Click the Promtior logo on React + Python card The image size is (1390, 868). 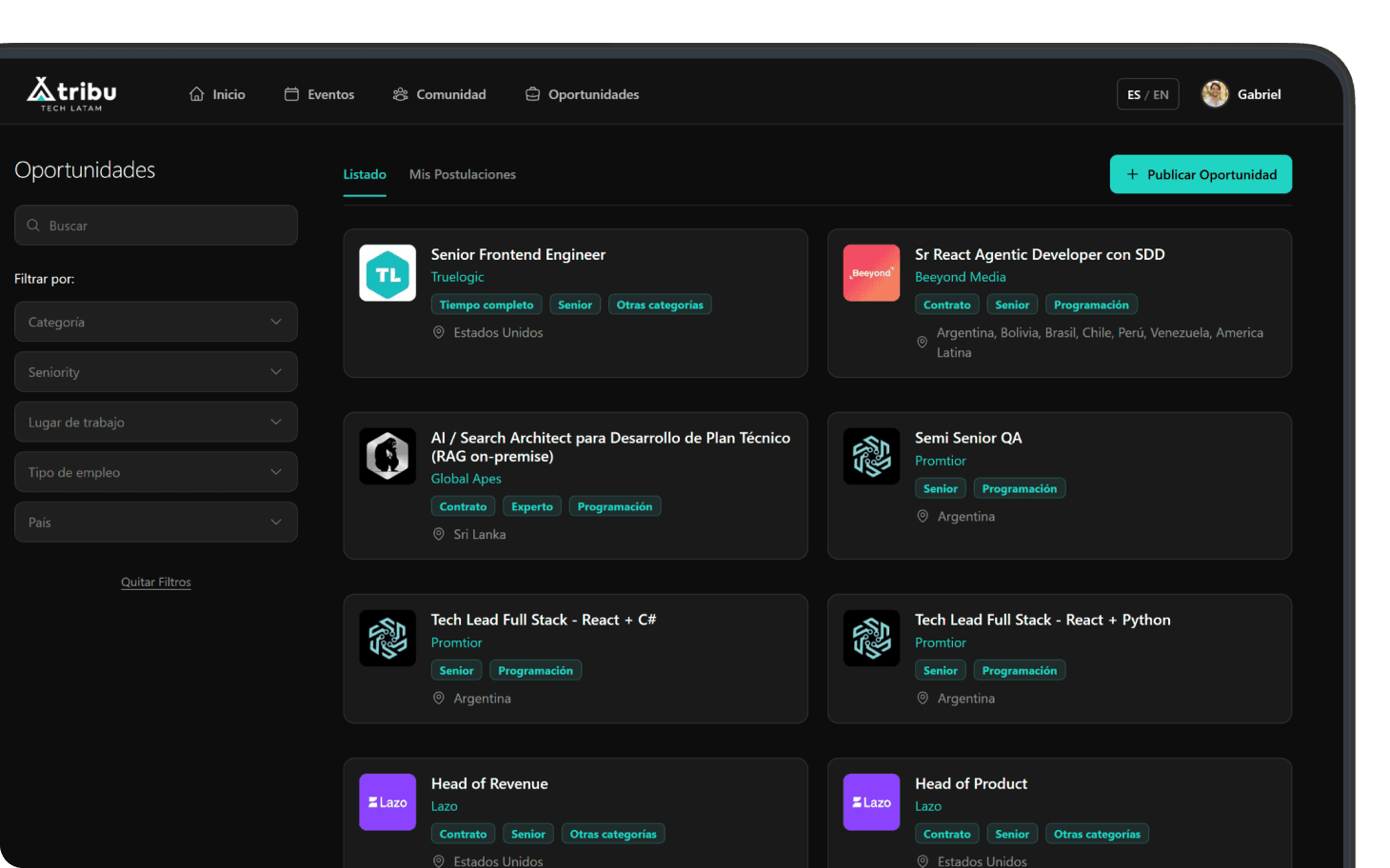pos(871,638)
